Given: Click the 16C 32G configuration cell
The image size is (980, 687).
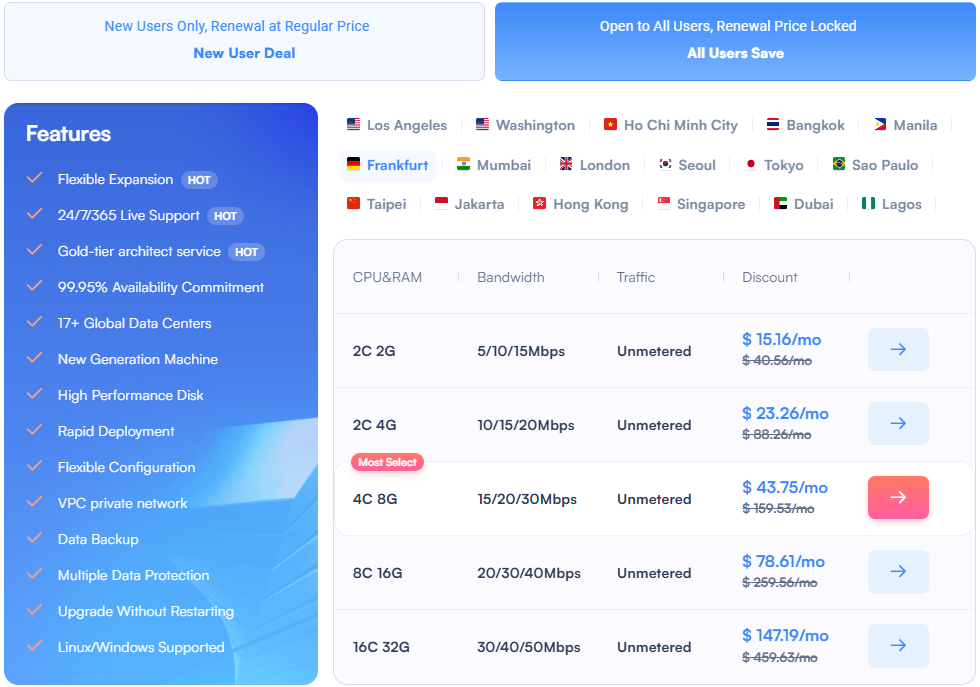Looking at the screenshot, I should pos(381,647).
